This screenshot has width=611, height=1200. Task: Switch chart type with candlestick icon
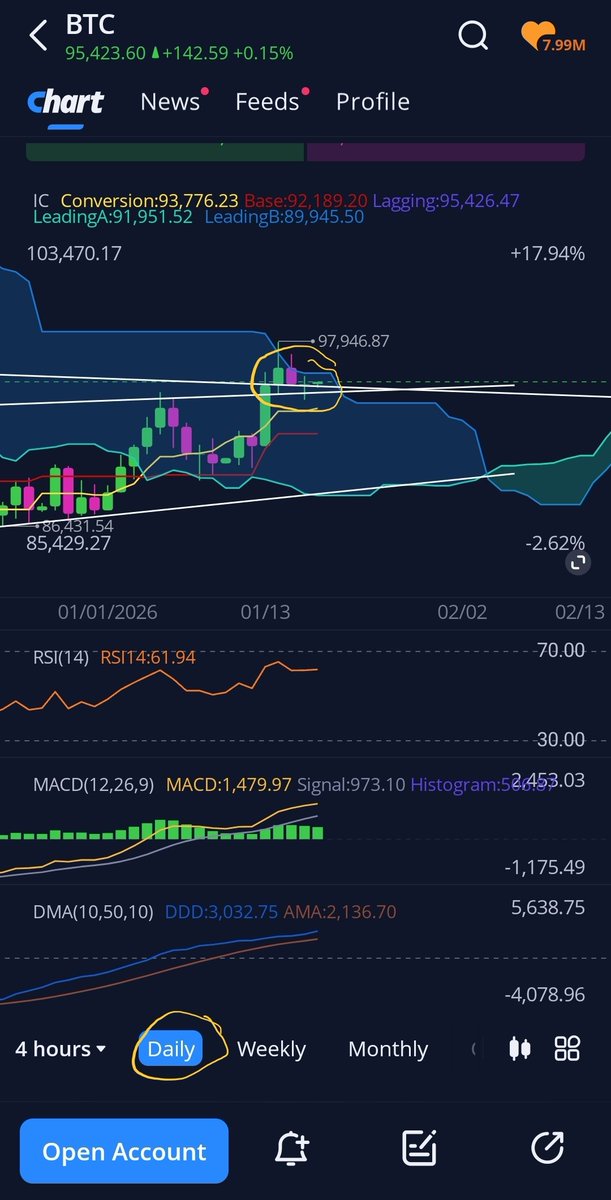click(519, 1048)
